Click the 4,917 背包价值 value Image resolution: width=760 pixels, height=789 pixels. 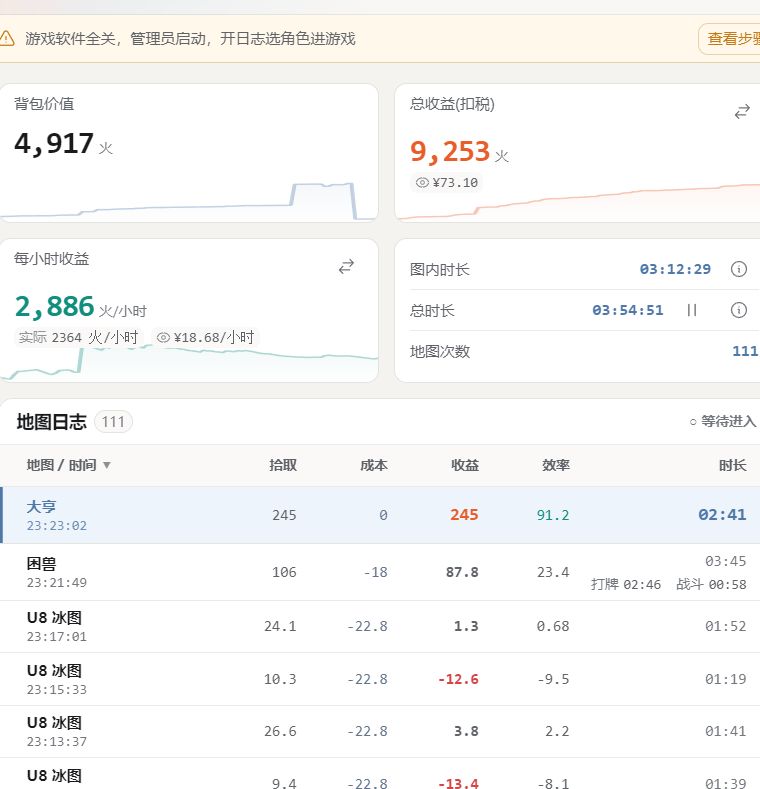point(54,143)
